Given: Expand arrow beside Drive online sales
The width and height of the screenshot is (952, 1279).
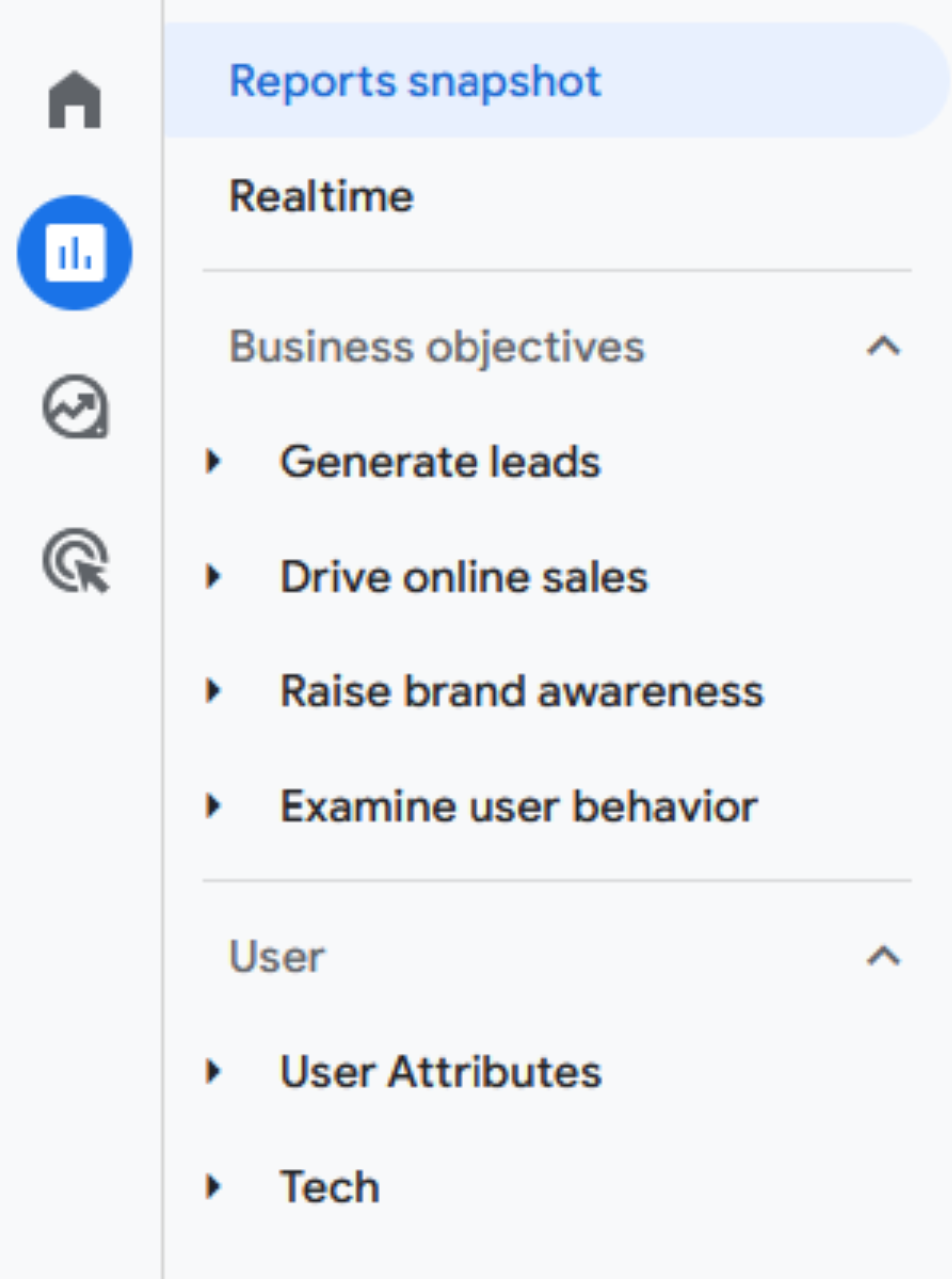Looking at the screenshot, I should 213,577.
